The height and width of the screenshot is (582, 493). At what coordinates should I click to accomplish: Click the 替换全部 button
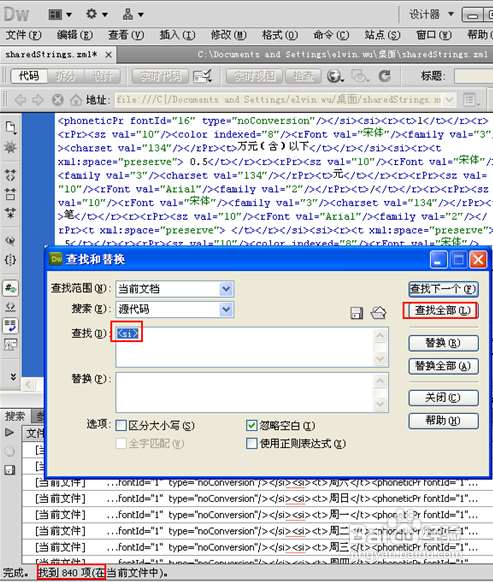pyautogui.click(x=443, y=366)
